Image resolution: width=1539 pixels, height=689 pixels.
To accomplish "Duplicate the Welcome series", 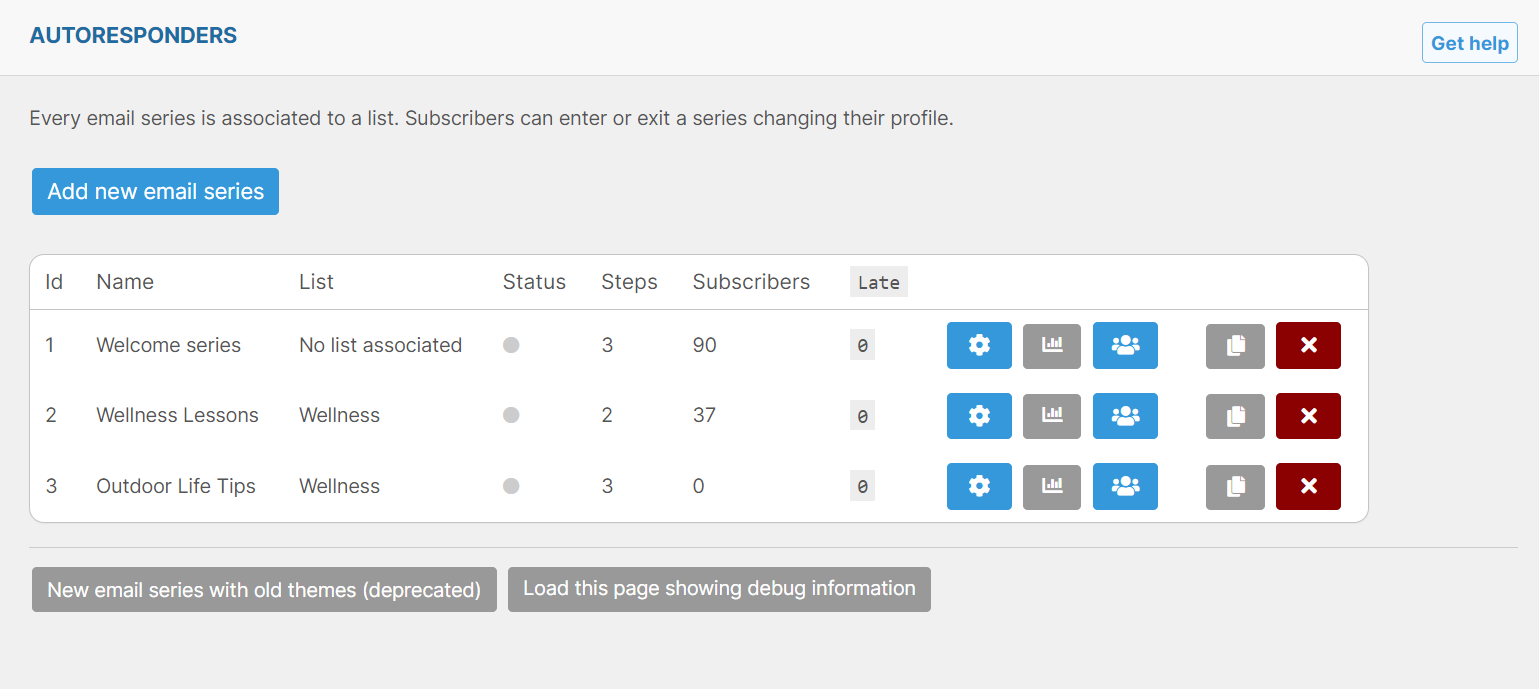I will 1235,345.
